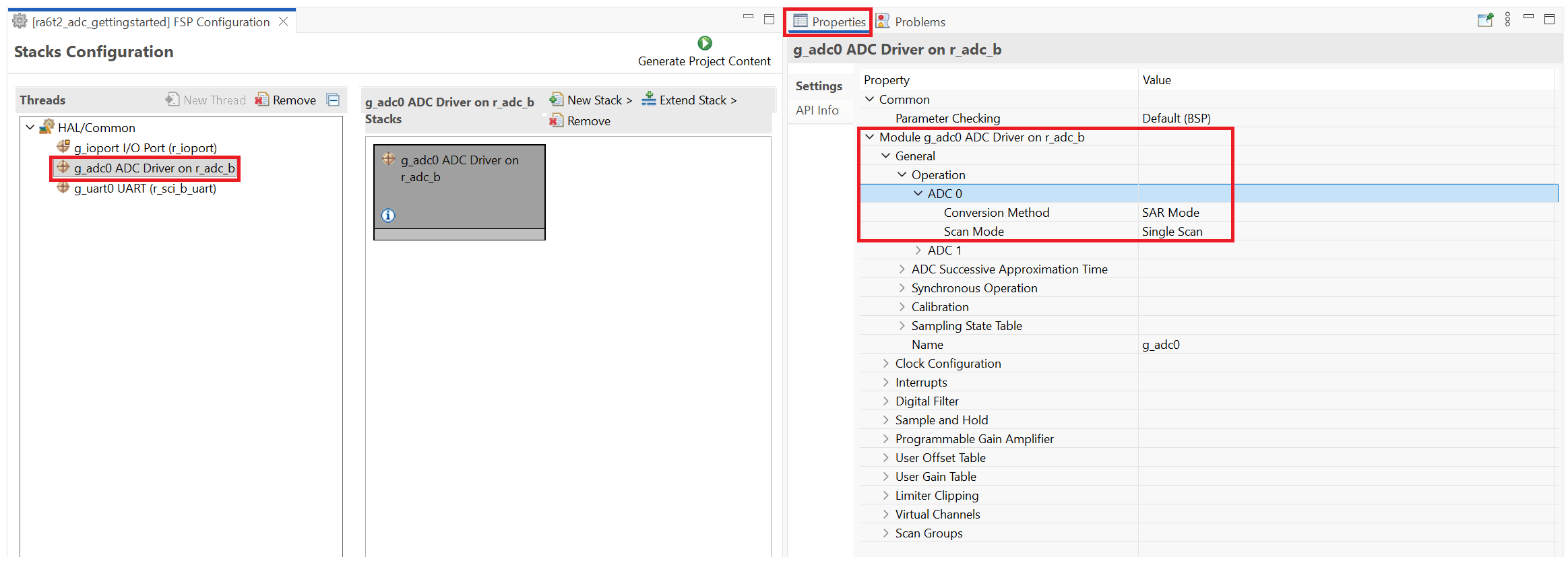Viewport: 1568px width, 561px height.
Task: Click the pin properties icon in top right
Action: point(1484,20)
